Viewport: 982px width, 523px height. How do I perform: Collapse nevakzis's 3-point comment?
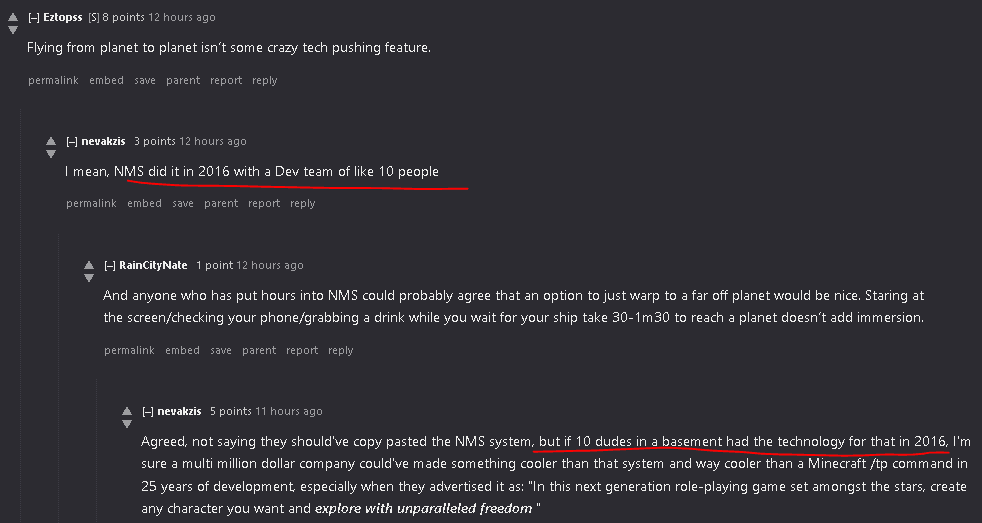tap(72, 142)
